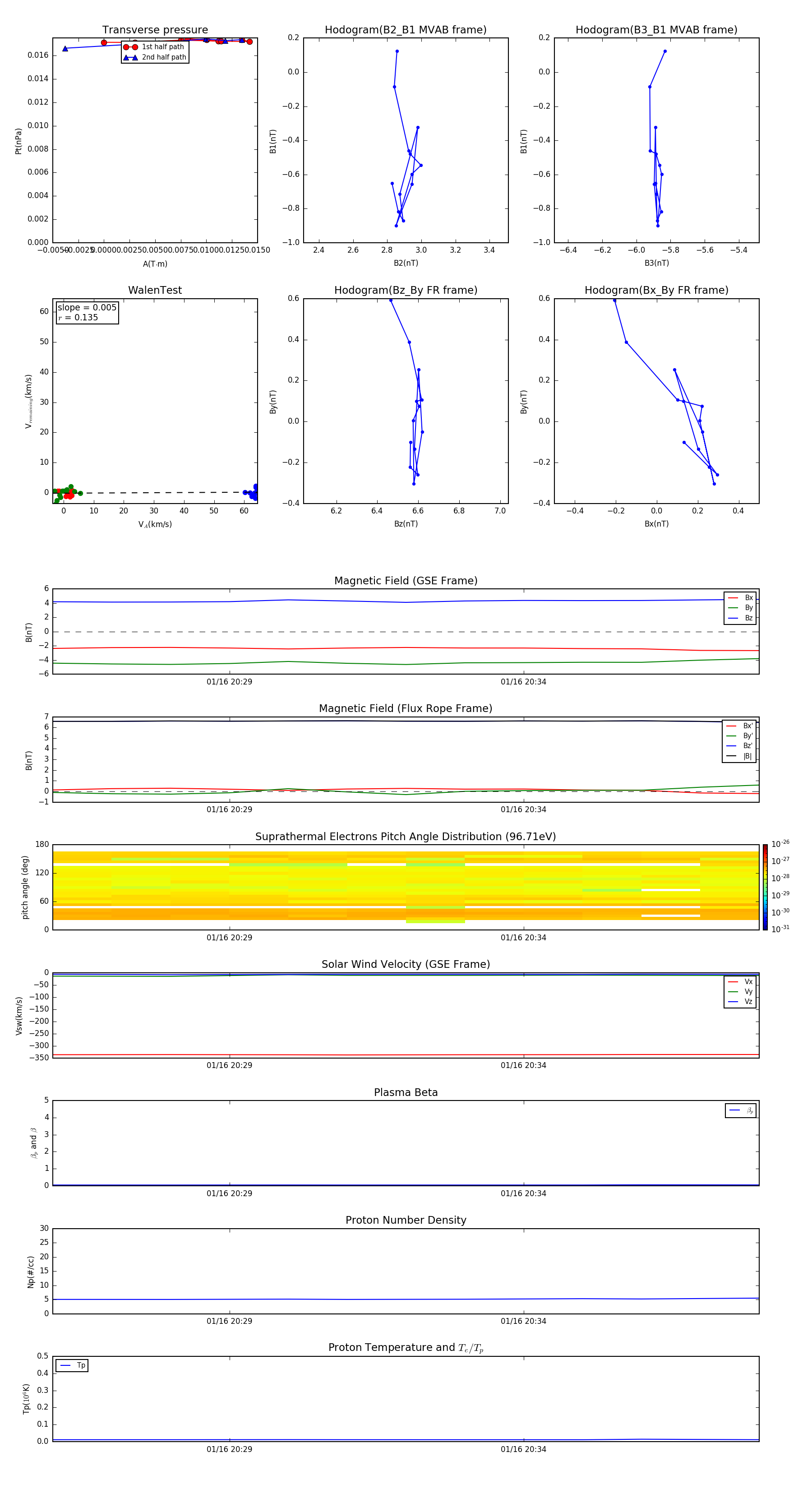The height and width of the screenshot is (1489, 812).
Task: Click the 10^-31 colorbar label
Action: [780, 929]
